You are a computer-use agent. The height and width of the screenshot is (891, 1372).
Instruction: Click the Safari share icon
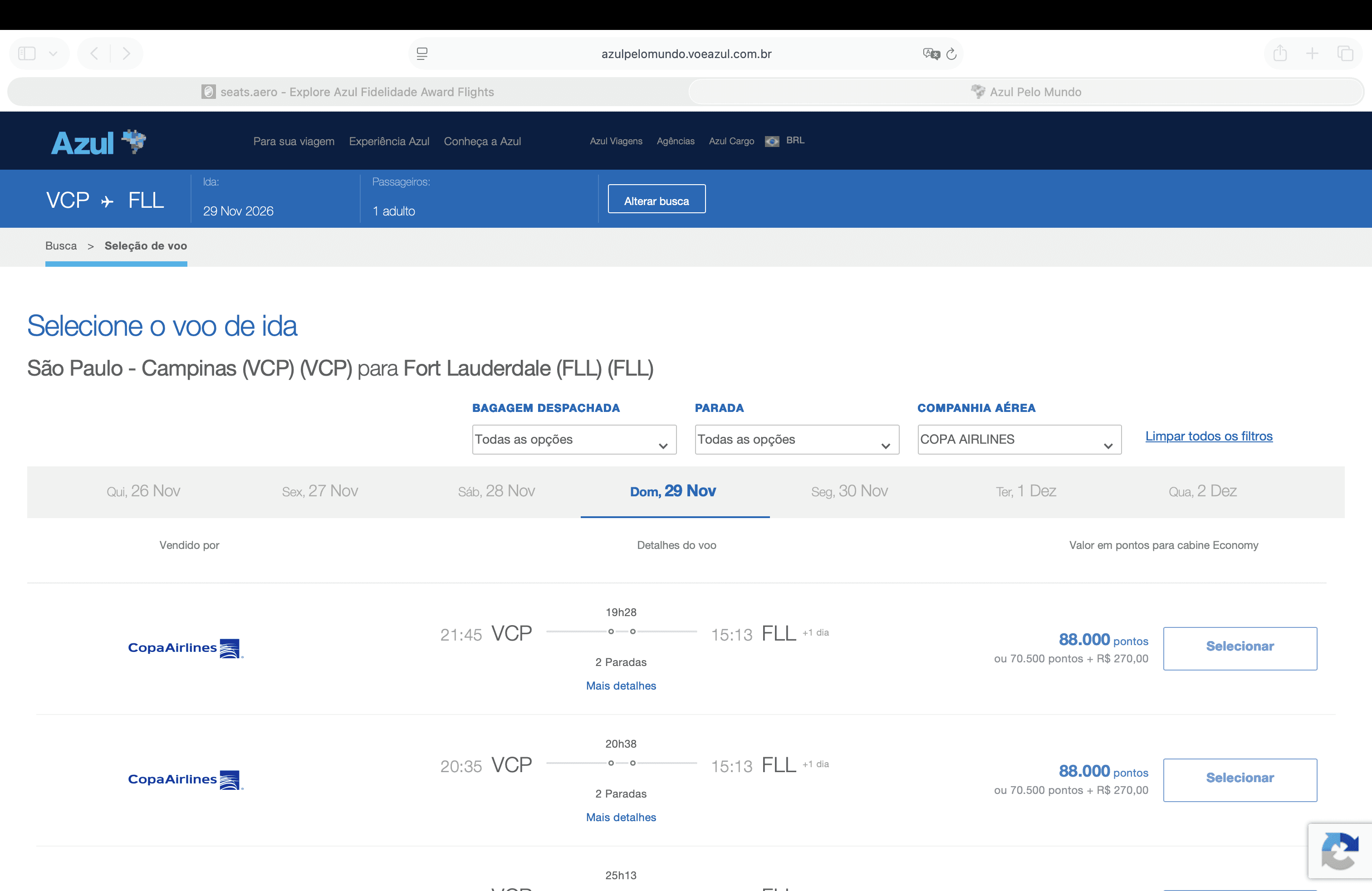point(1280,54)
